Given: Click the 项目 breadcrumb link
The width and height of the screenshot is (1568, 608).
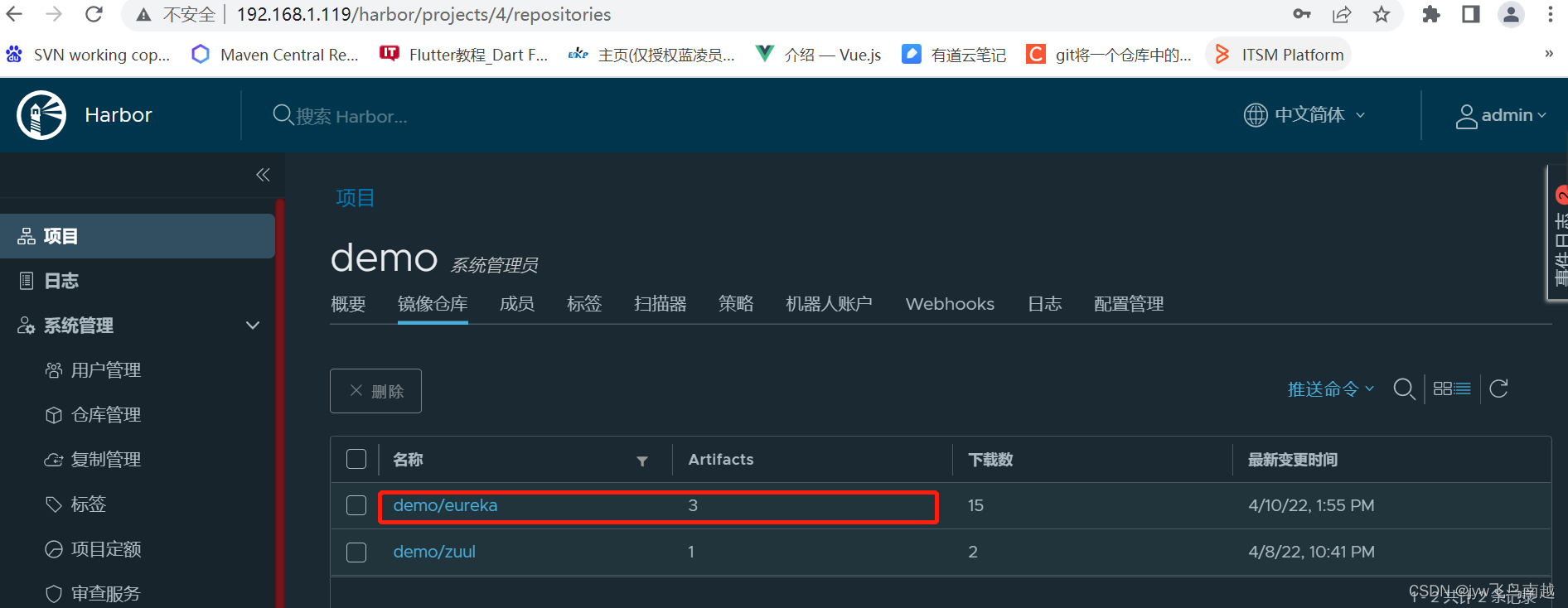Looking at the screenshot, I should click(356, 198).
